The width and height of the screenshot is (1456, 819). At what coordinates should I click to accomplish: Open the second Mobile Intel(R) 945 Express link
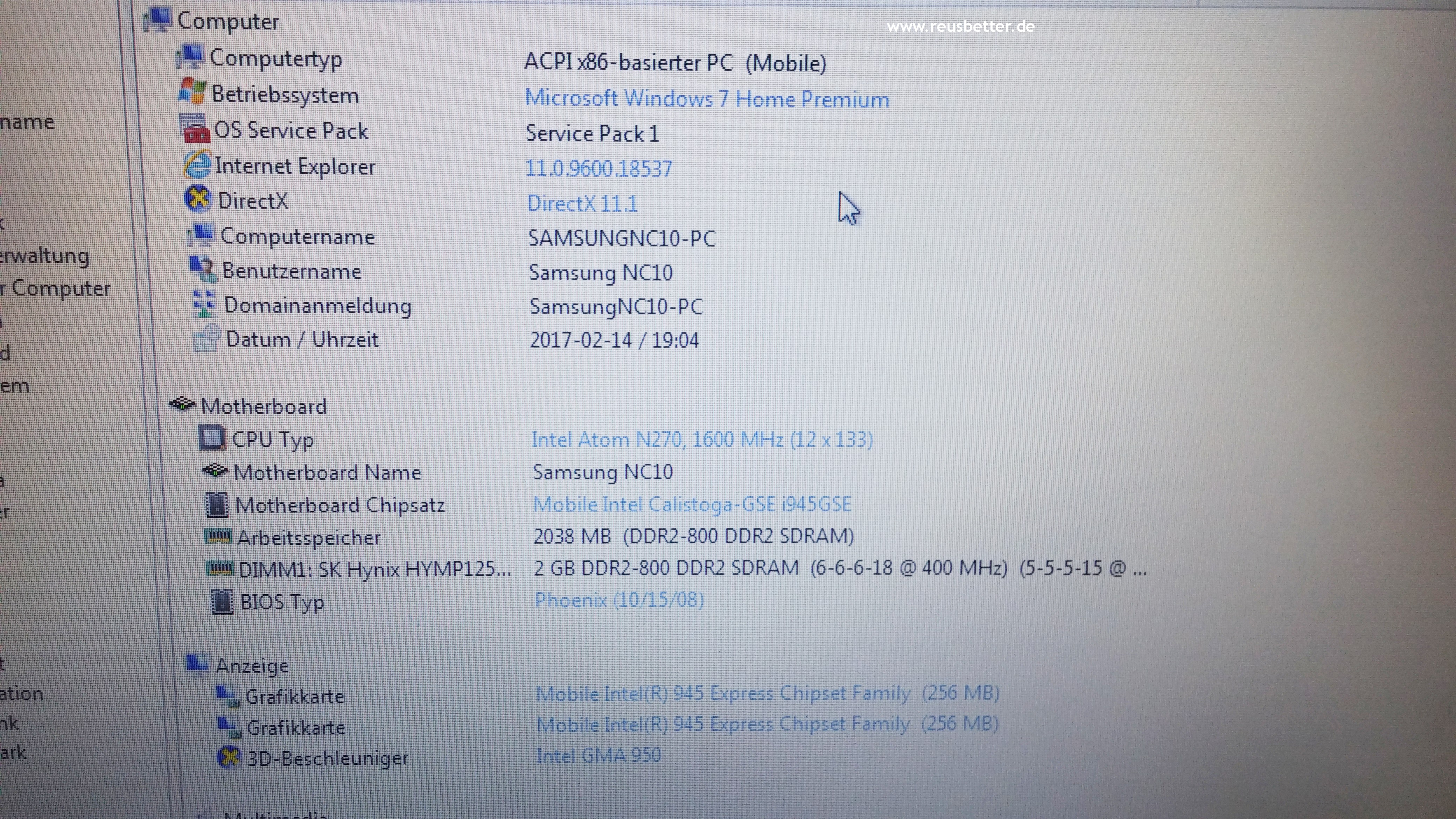click(x=768, y=724)
